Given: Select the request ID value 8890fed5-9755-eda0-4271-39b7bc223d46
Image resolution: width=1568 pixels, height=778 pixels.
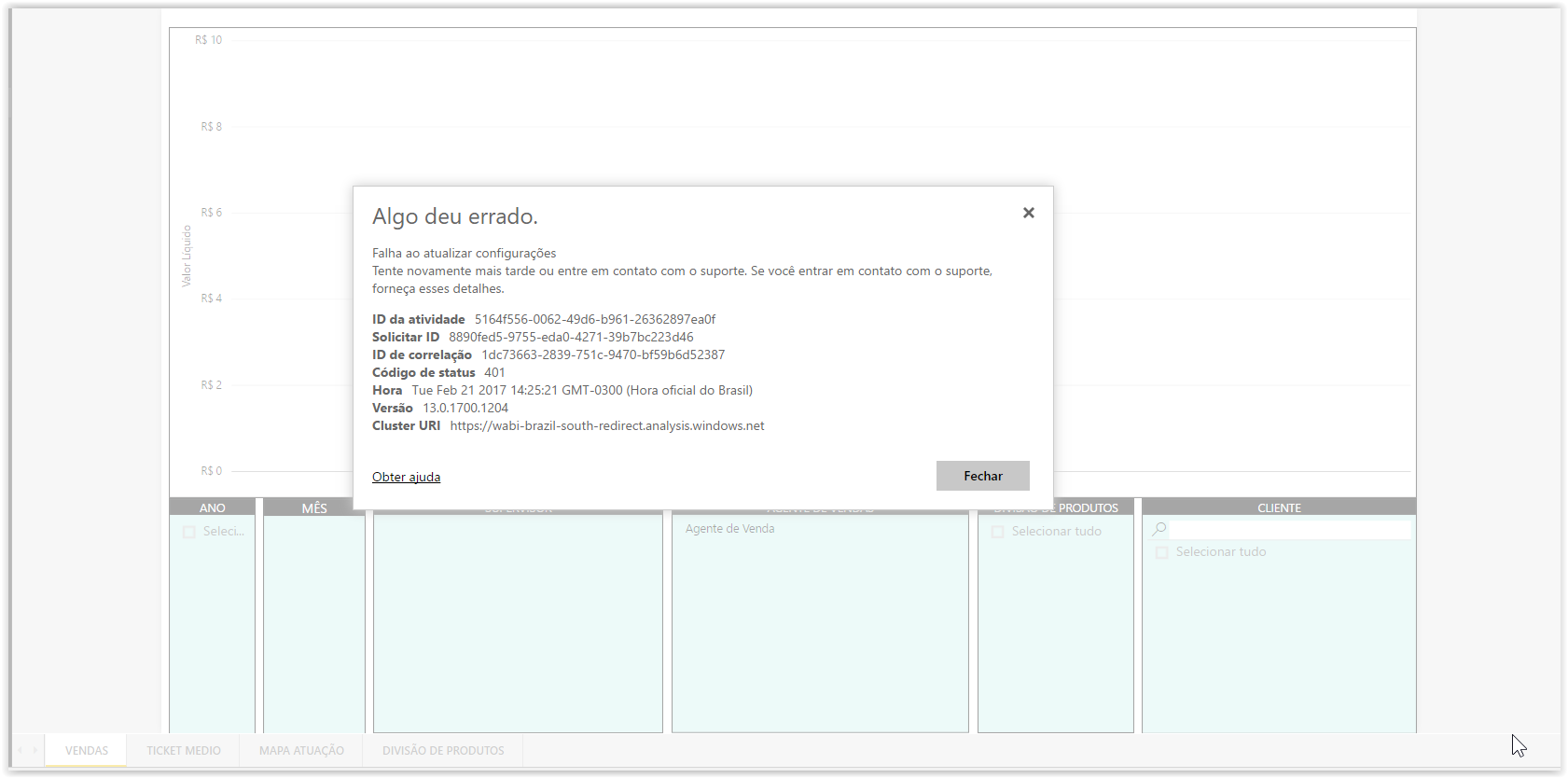Looking at the screenshot, I should (x=571, y=337).
